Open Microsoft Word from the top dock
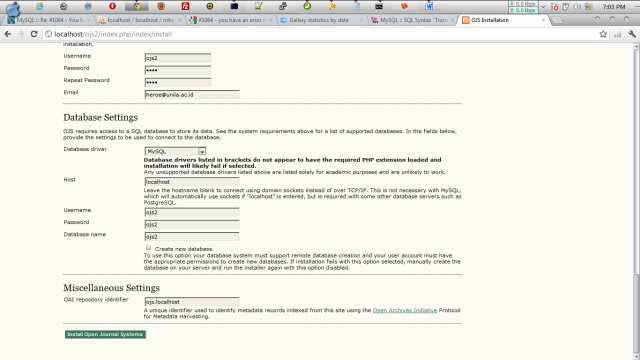Image resolution: width=640 pixels, height=360 pixels. pyautogui.click(x=429, y=6)
